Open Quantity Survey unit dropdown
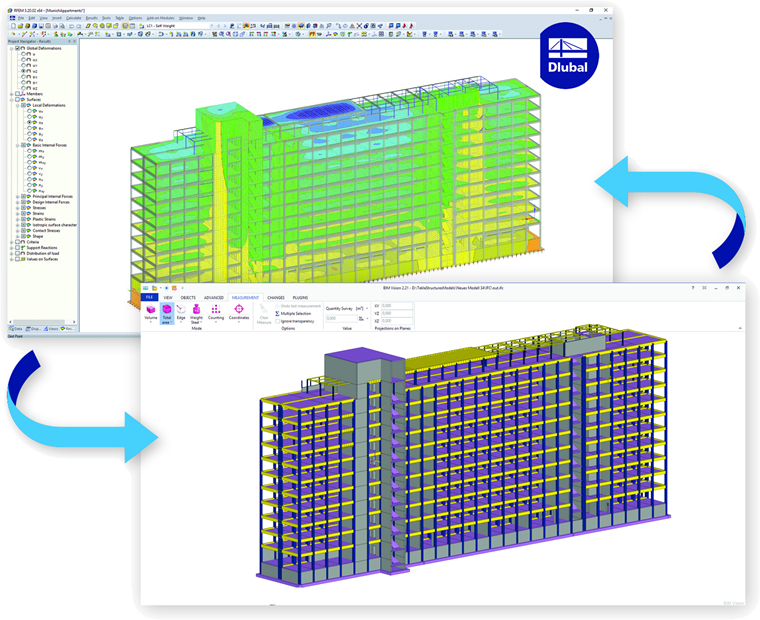The height and width of the screenshot is (620, 760). pyautogui.click(x=367, y=309)
